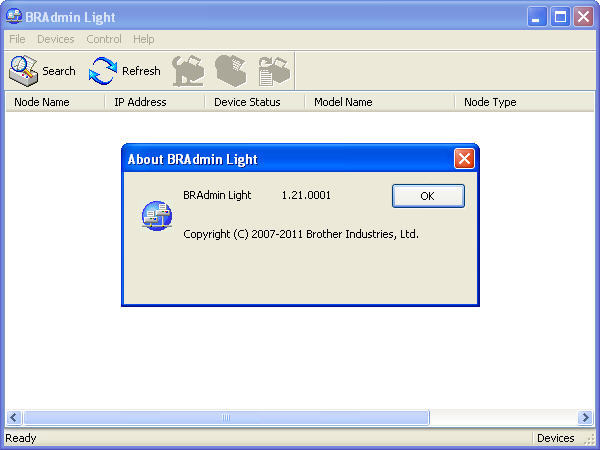Viewport: 600px width, 450px height.
Task: Sort by Node Type column header
Action: click(x=524, y=102)
